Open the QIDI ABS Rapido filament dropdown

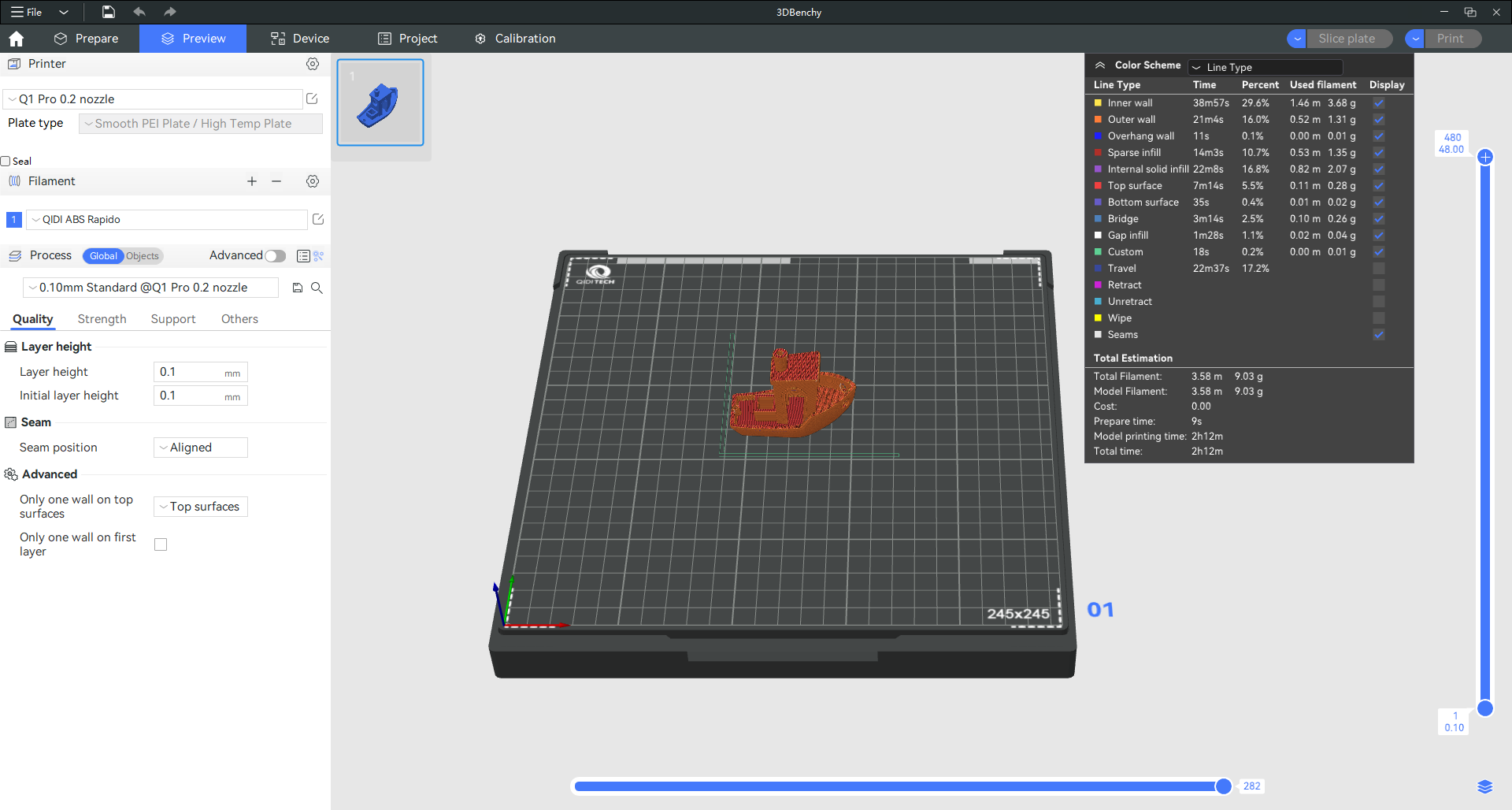167,220
